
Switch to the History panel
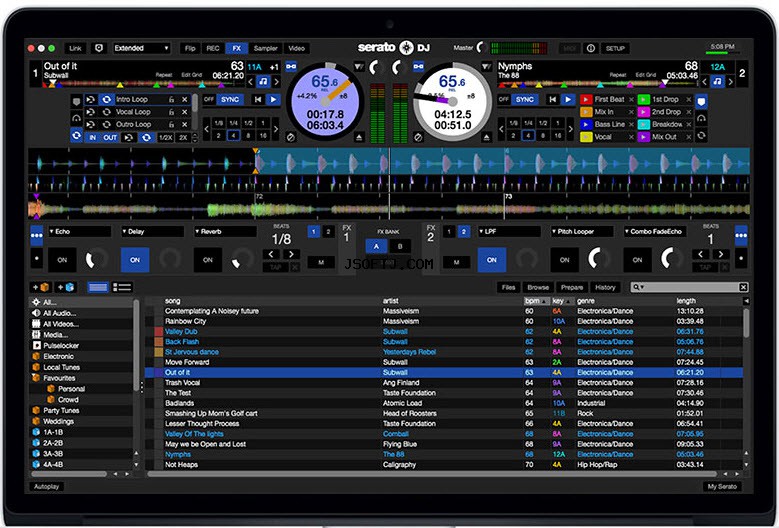point(605,287)
